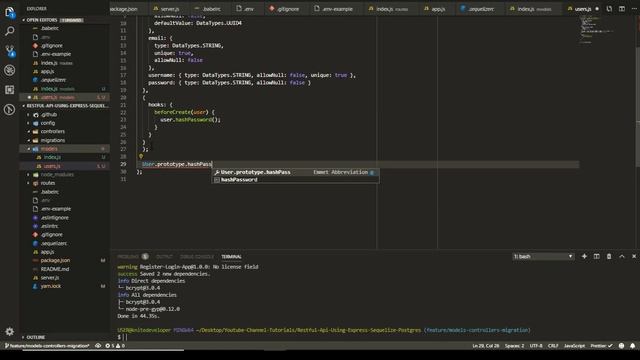640x360 pixels.
Task: Open the Extensions view in activity bar
Action: point(9,90)
